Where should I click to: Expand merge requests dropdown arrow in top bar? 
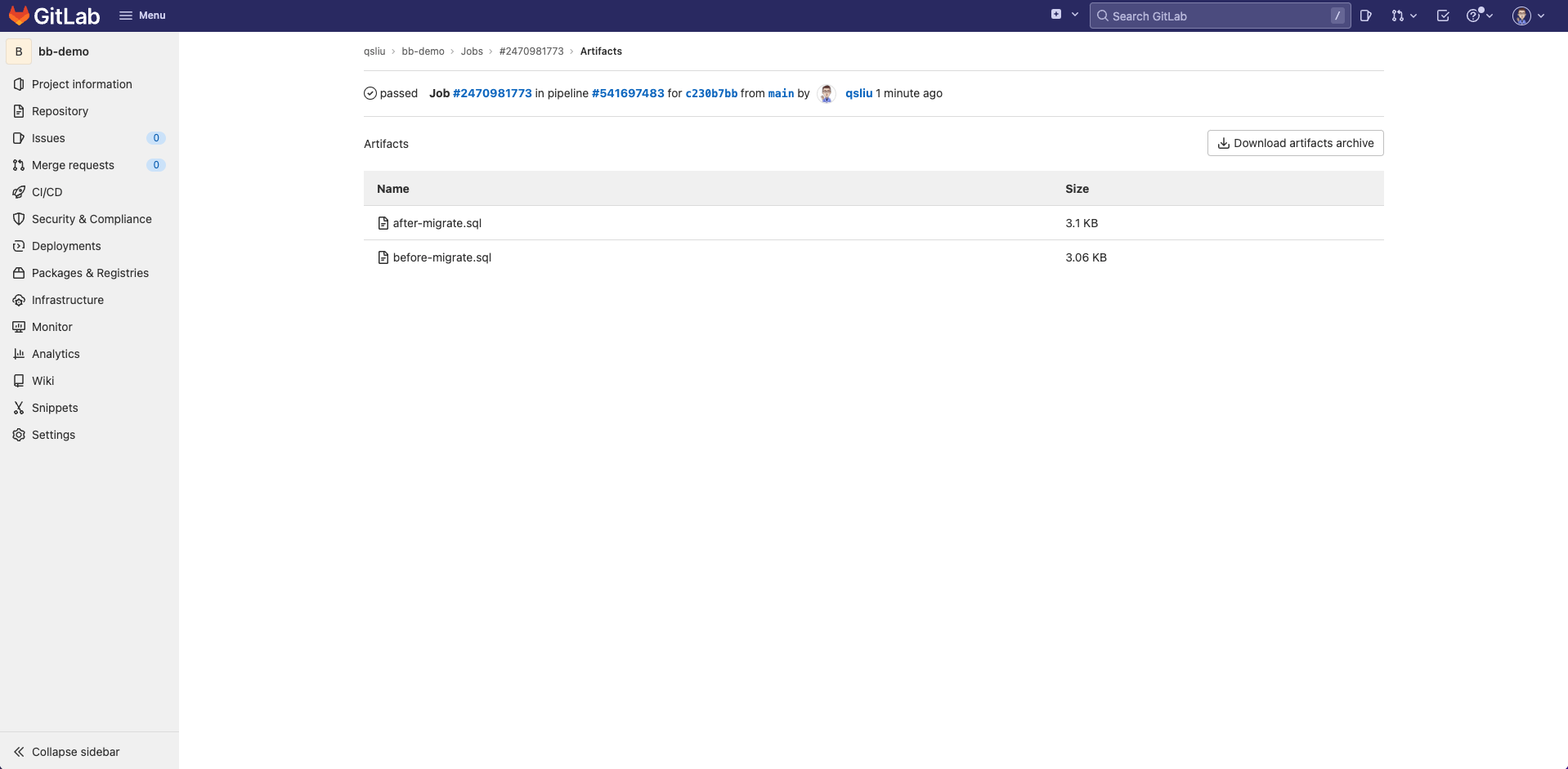coord(1413,16)
